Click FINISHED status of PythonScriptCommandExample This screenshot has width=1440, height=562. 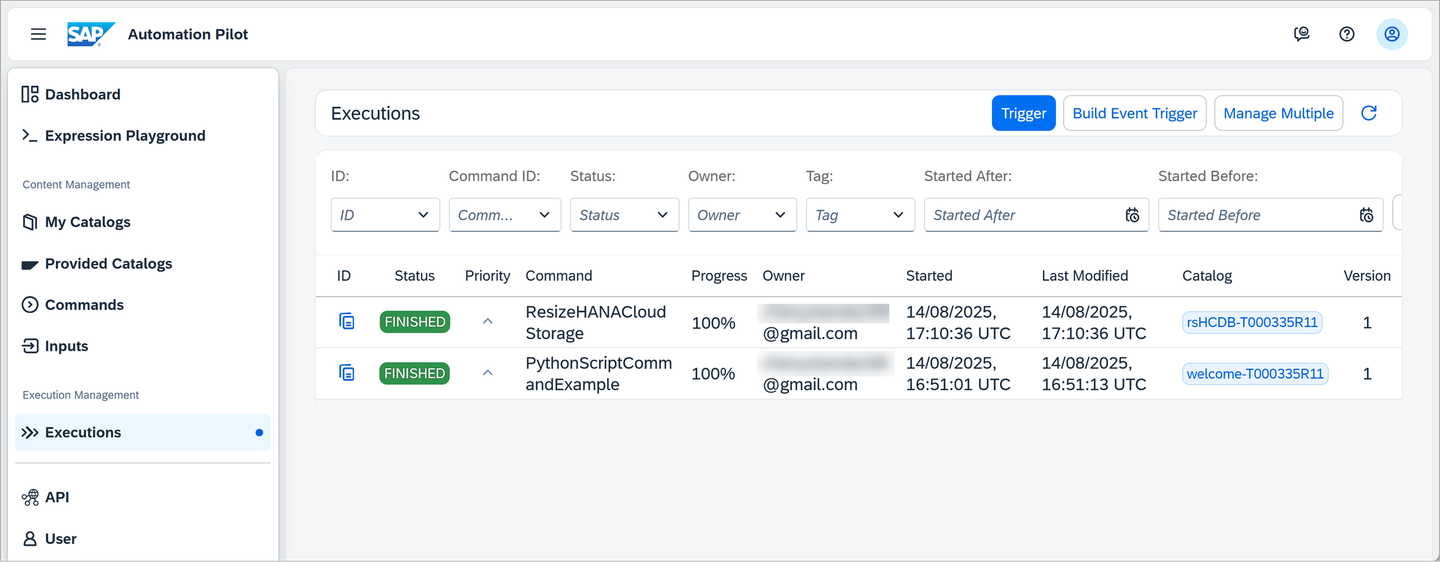[415, 373]
